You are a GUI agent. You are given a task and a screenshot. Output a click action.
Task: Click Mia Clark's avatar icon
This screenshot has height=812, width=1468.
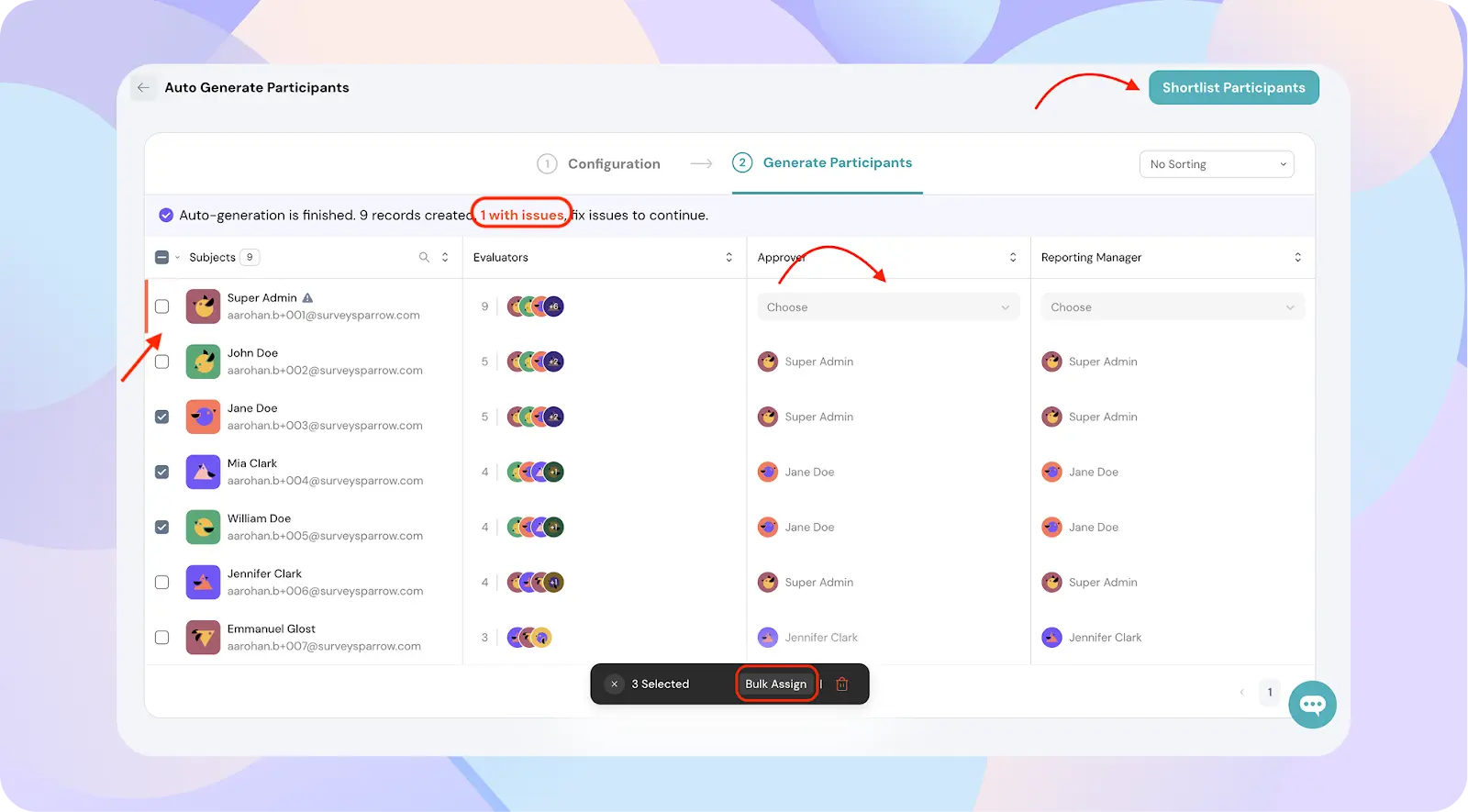[203, 473]
